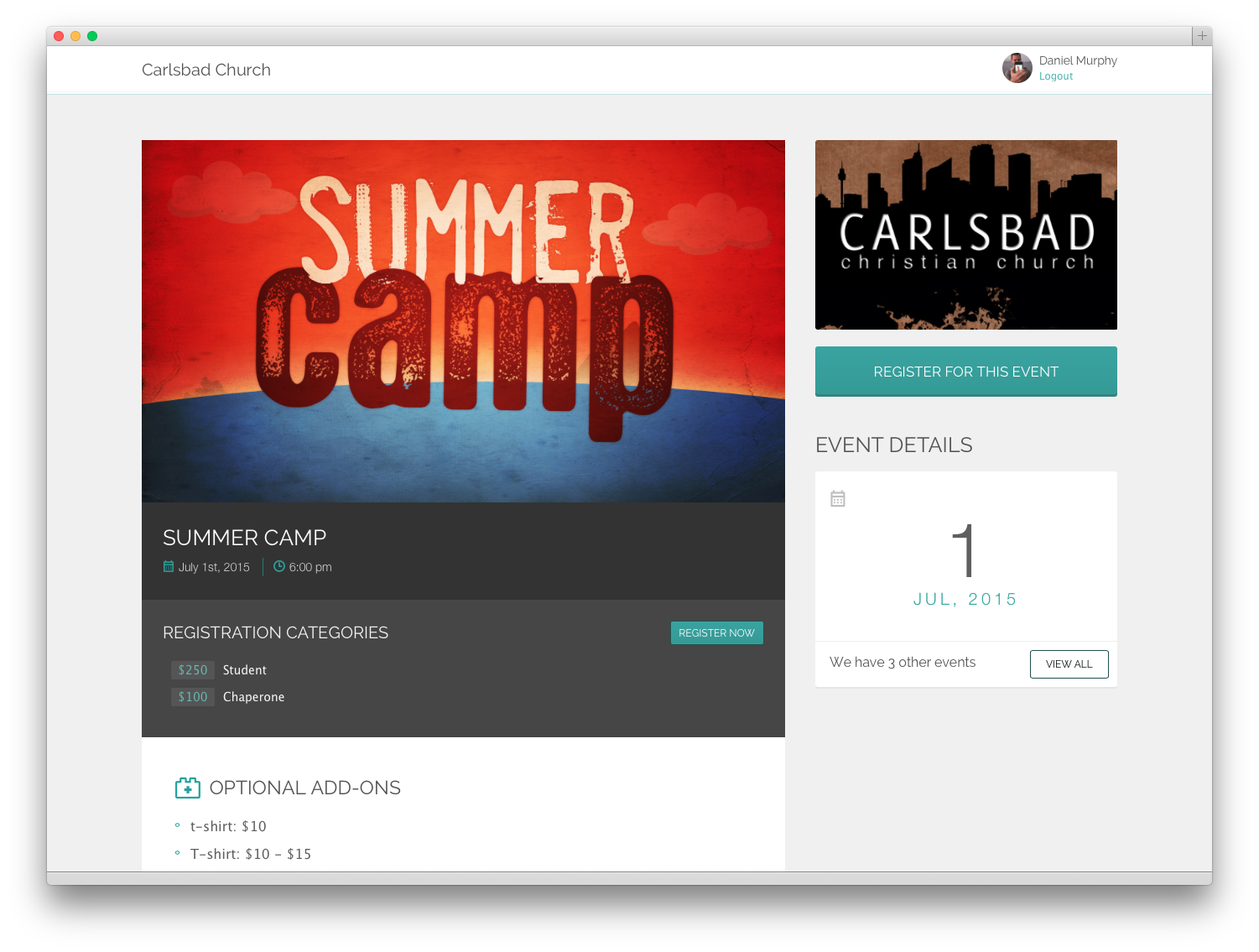Image resolution: width=1259 pixels, height=952 pixels.
Task: Select the $100 Chaperone registration category
Action: [x=228, y=697]
